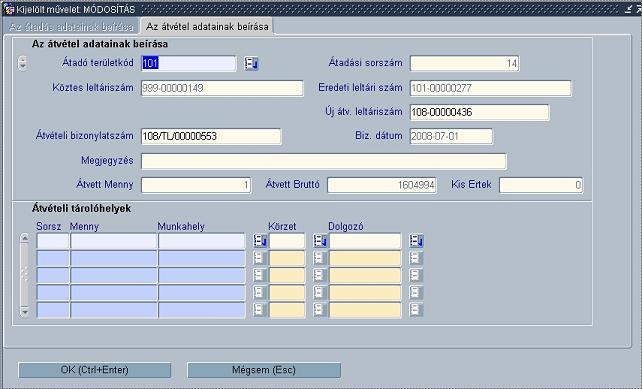Open the Munkahely lookup in first storage row

[x=260, y=241]
